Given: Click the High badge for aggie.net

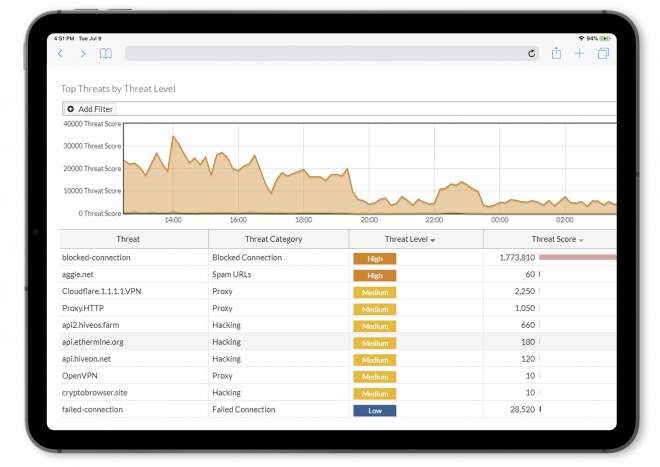Looking at the screenshot, I should [x=374, y=275].
